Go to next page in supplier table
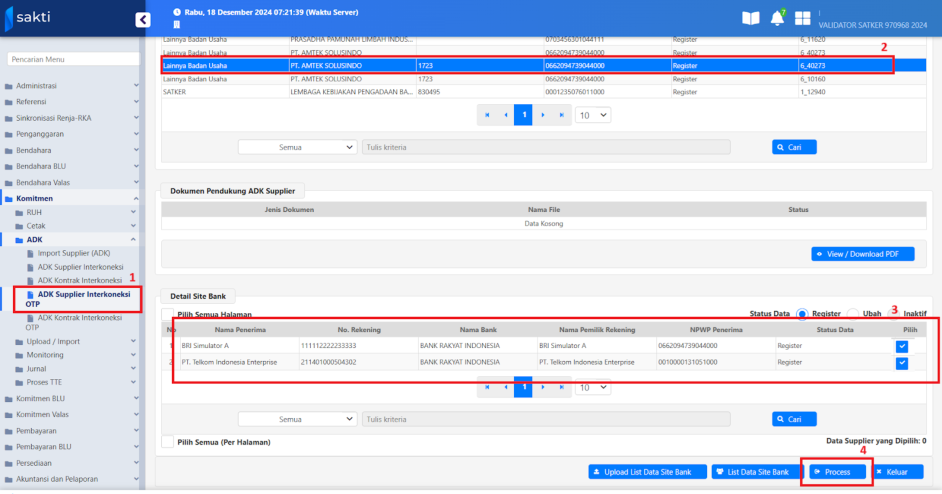The height and width of the screenshot is (494, 942). pyautogui.click(x=541, y=115)
